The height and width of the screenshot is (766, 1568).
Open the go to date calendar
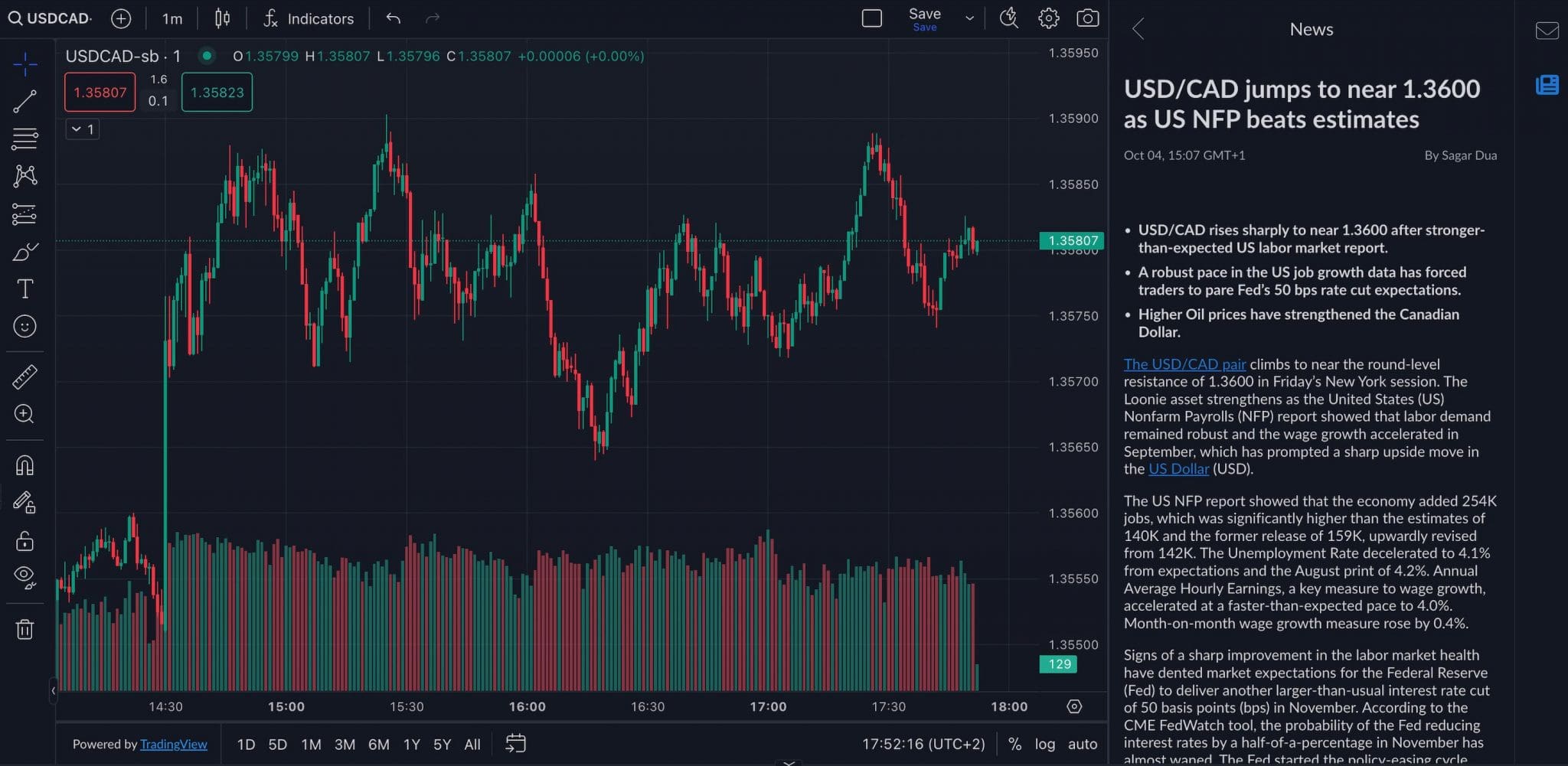(516, 744)
